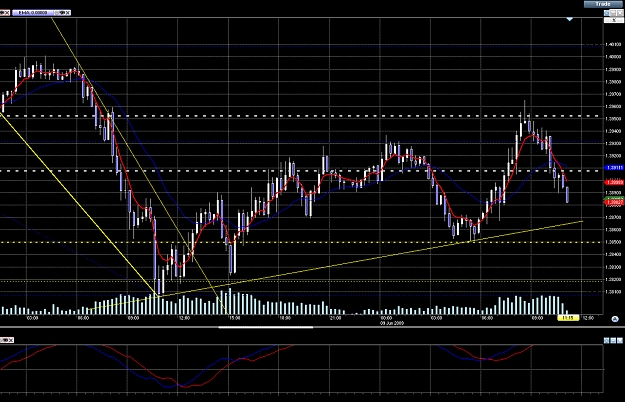Click the middle icon of the oscillator panel controls

point(613,340)
